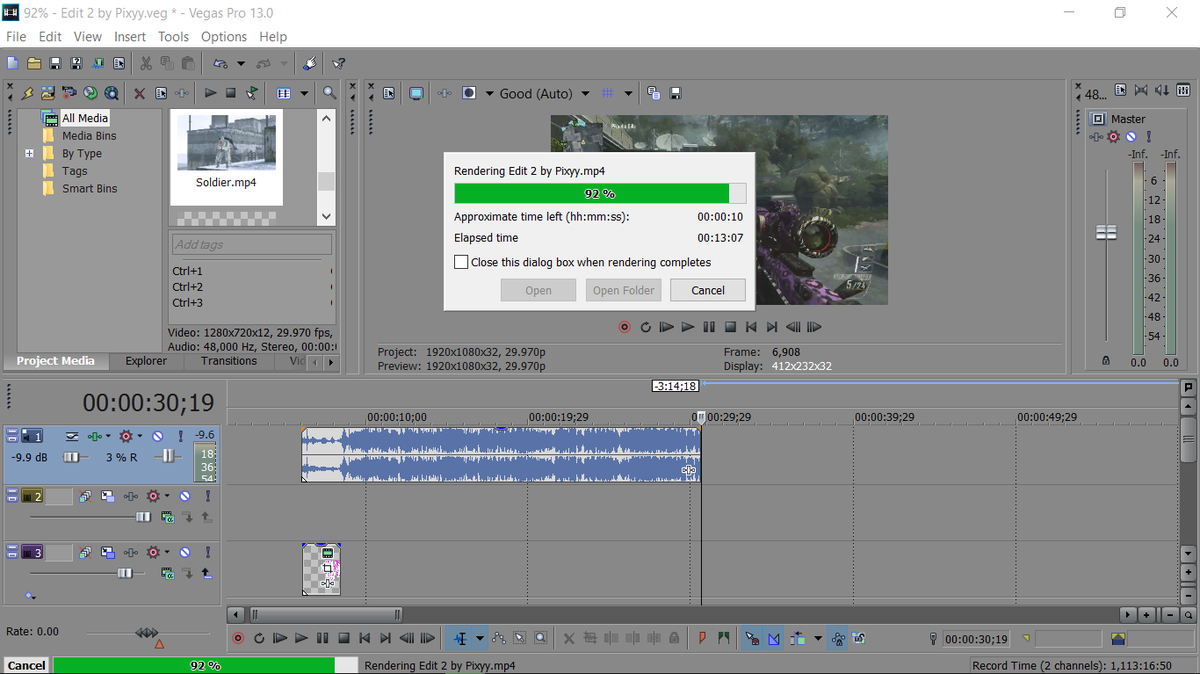Toggle Enable Snapping in timeline toolbar
Image resolution: width=1200 pixels, height=674 pixels.
coord(753,638)
